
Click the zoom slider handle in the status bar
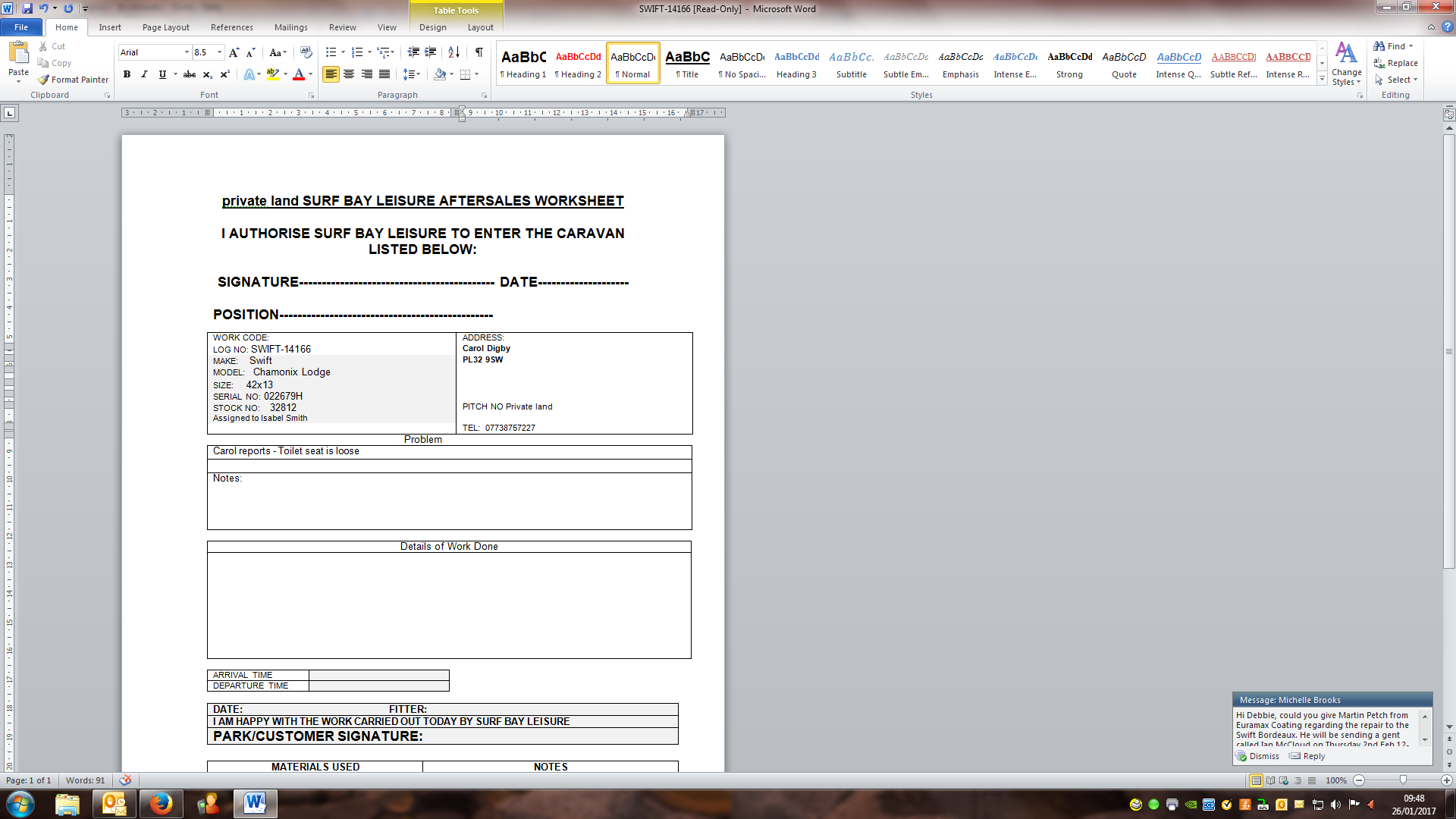point(1403,780)
